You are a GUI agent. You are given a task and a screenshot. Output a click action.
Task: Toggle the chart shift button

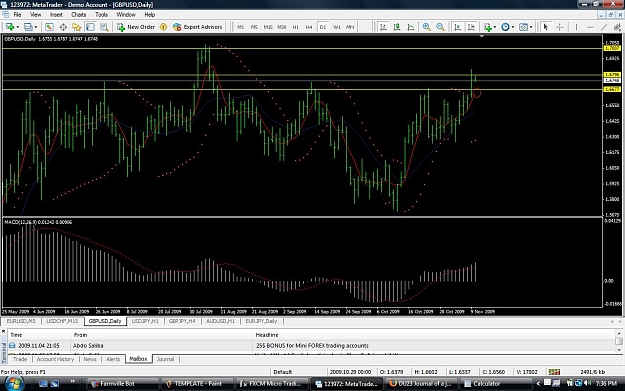coord(471,27)
